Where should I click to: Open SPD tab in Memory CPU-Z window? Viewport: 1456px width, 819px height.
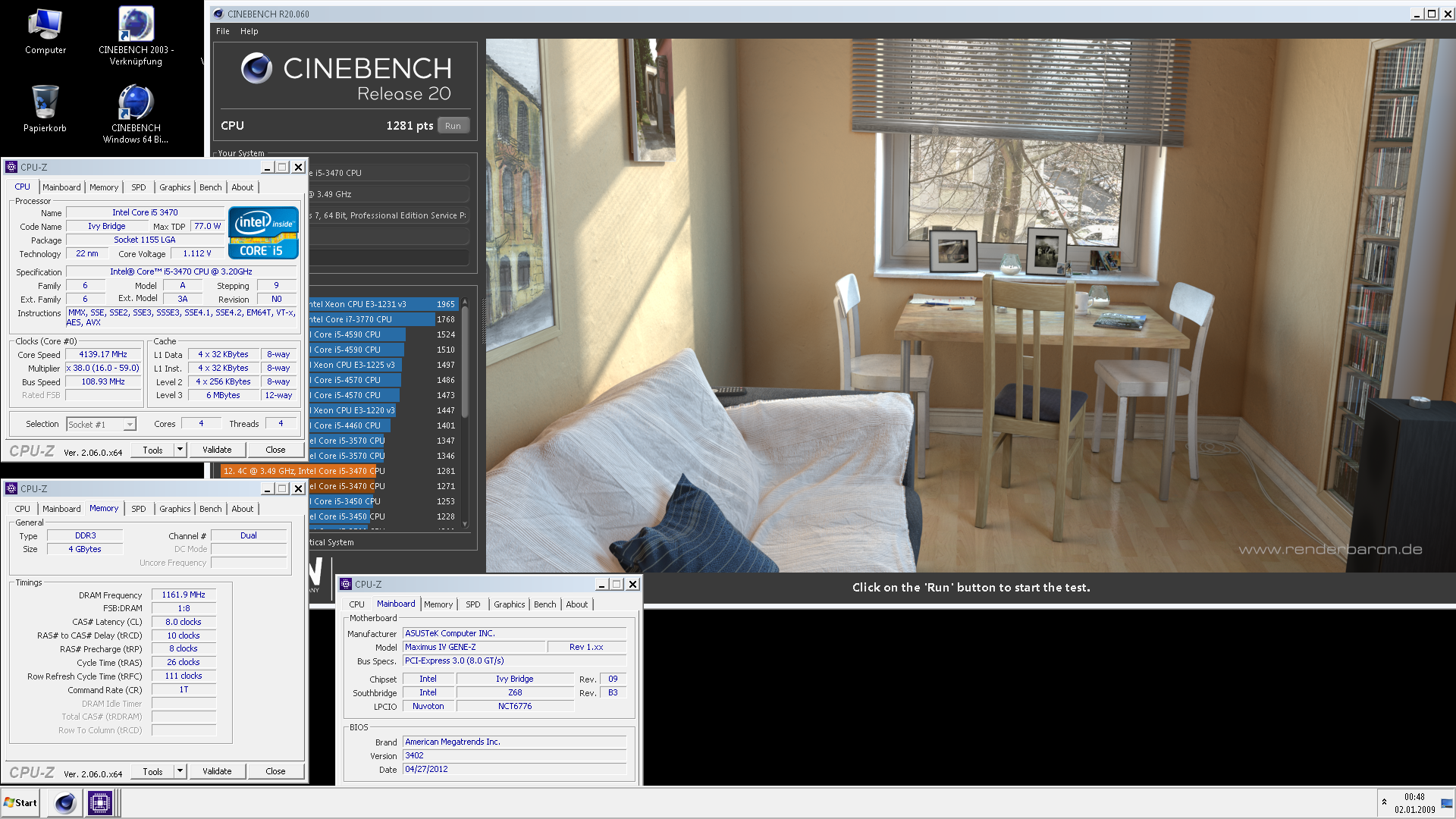click(x=139, y=509)
